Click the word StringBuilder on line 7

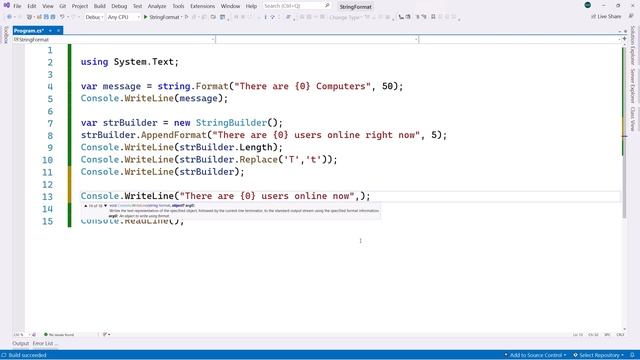(x=231, y=123)
